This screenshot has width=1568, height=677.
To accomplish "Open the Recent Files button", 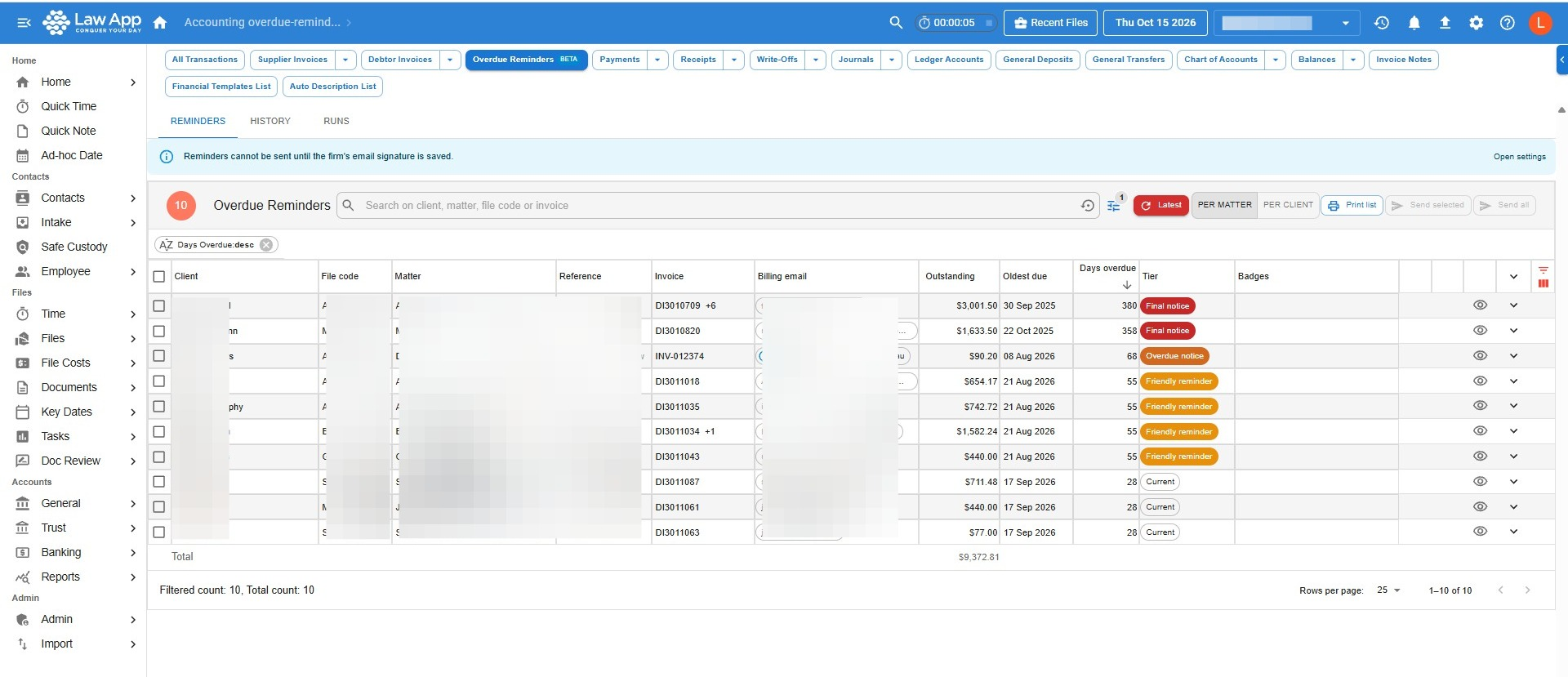I will point(1051,23).
